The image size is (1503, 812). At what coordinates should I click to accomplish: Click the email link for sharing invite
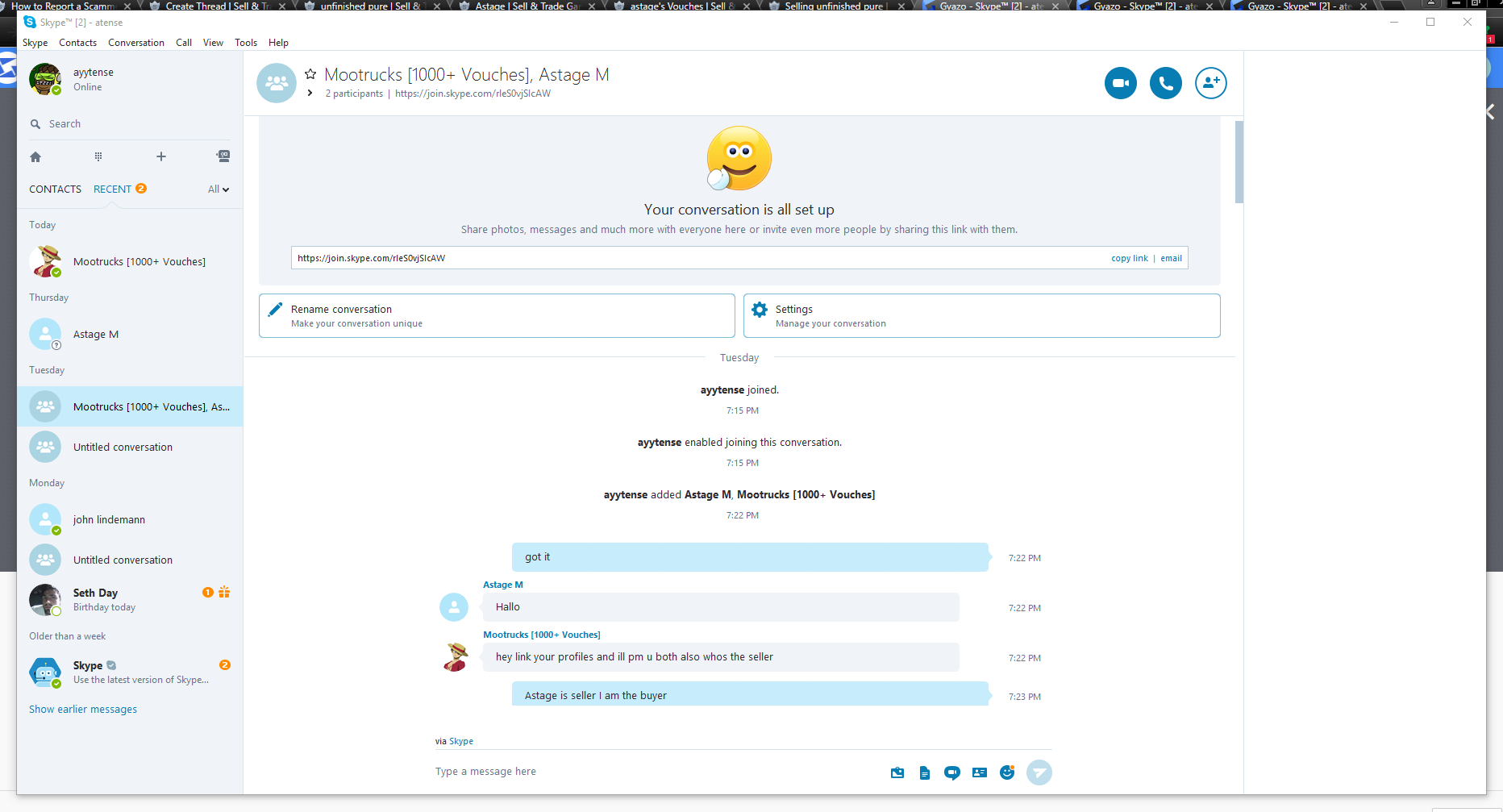[x=1172, y=258]
